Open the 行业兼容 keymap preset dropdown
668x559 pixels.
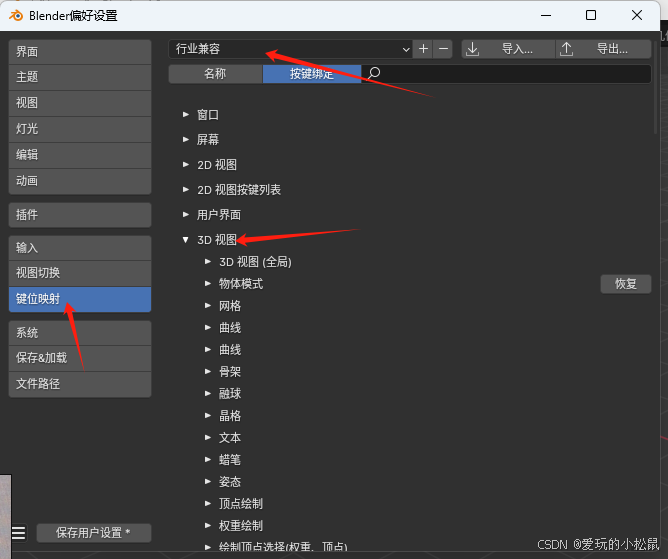pos(291,49)
